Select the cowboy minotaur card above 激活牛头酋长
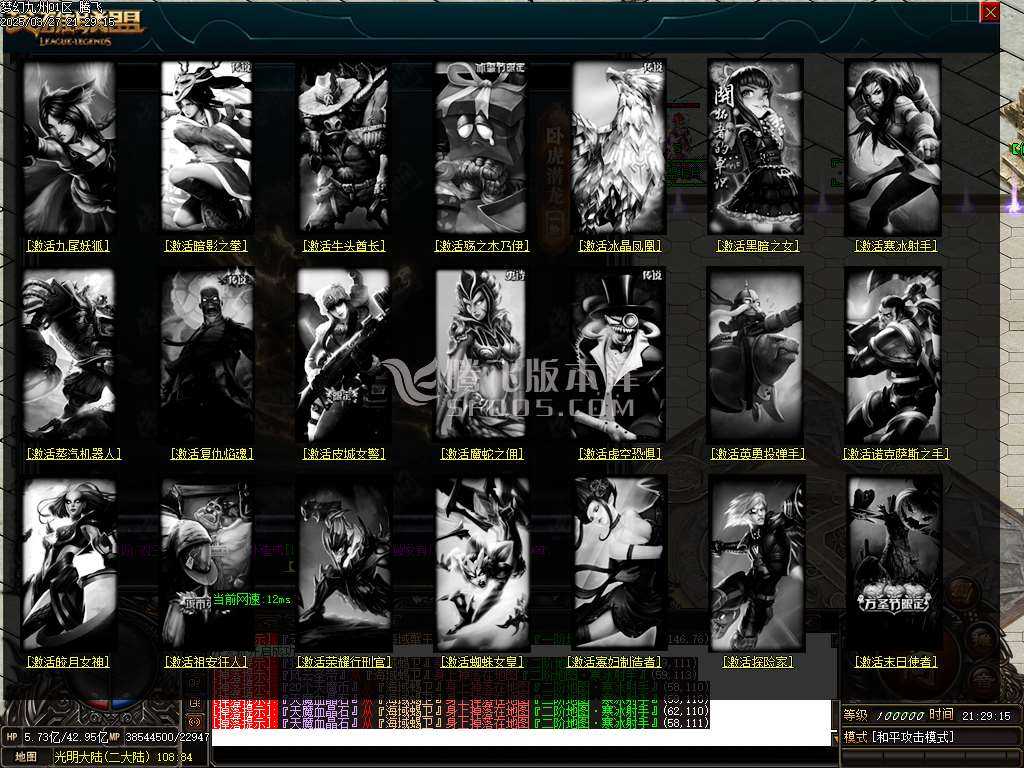 (344, 148)
